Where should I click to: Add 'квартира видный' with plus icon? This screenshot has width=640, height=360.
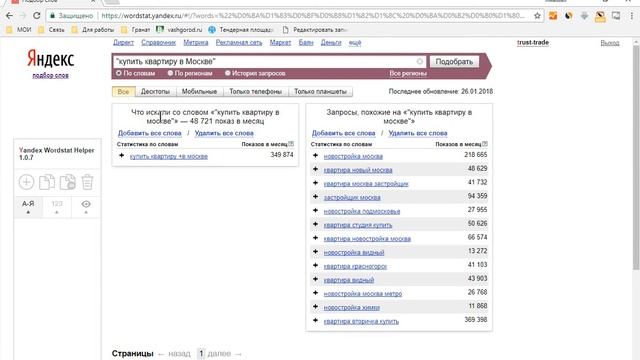pyautogui.click(x=316, y=279)
